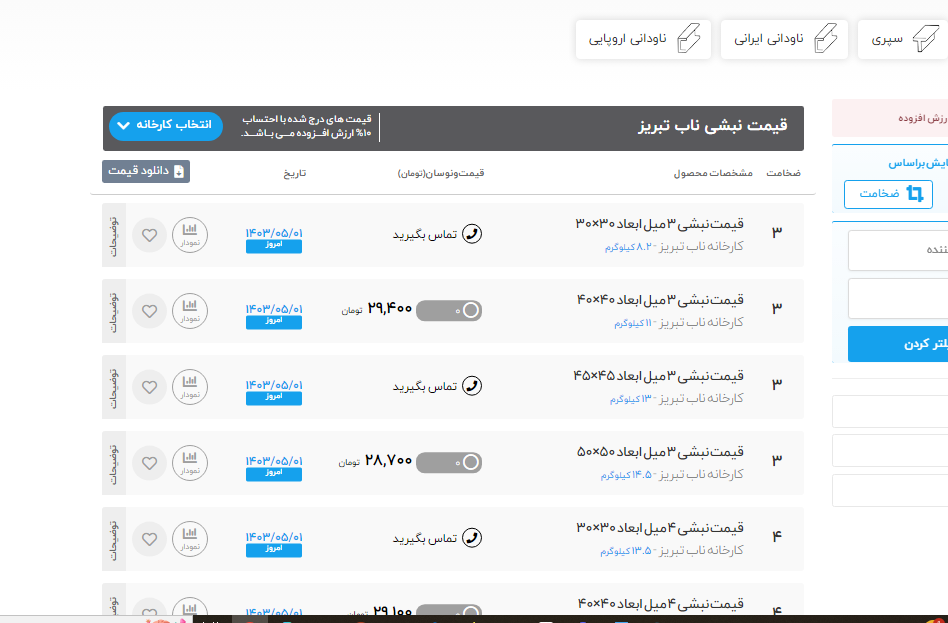Click the first filter input field in sidebar
This screenshot has width=948, height=623.
point(898,250)
